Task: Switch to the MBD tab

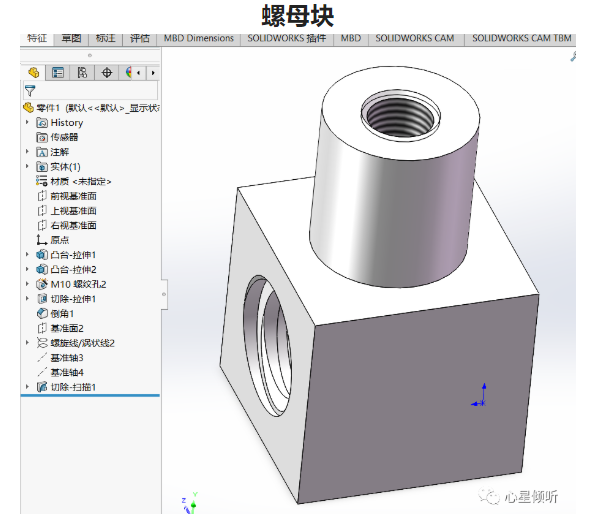Action: [351, 38]
